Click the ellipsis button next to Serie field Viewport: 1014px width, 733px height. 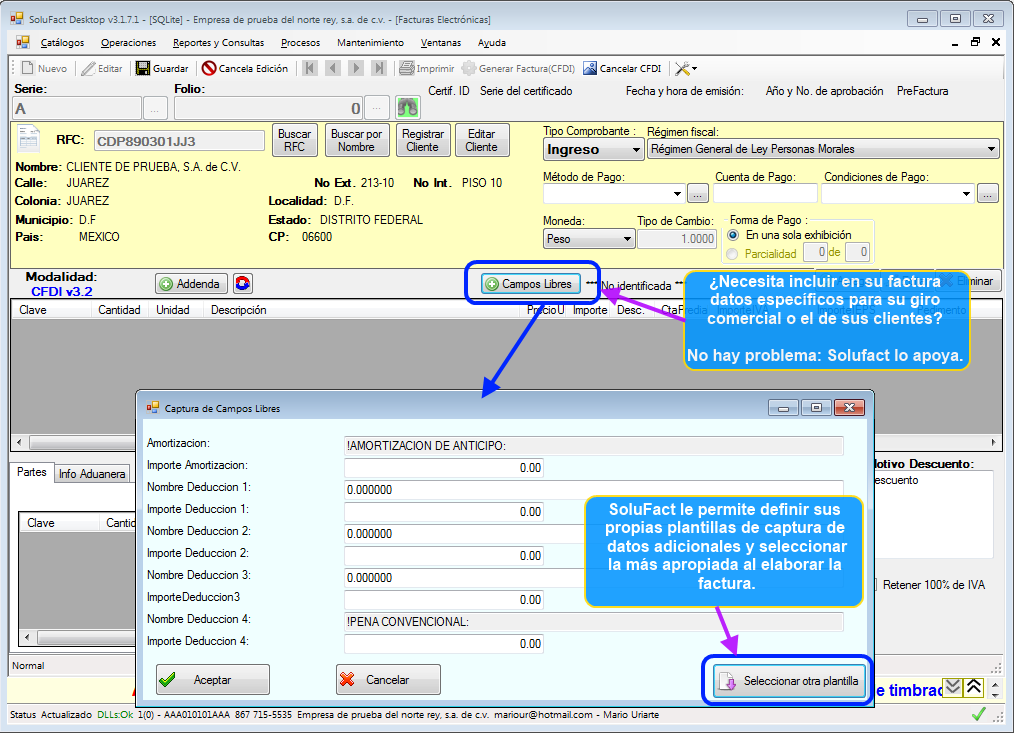[x=155, y=108]
